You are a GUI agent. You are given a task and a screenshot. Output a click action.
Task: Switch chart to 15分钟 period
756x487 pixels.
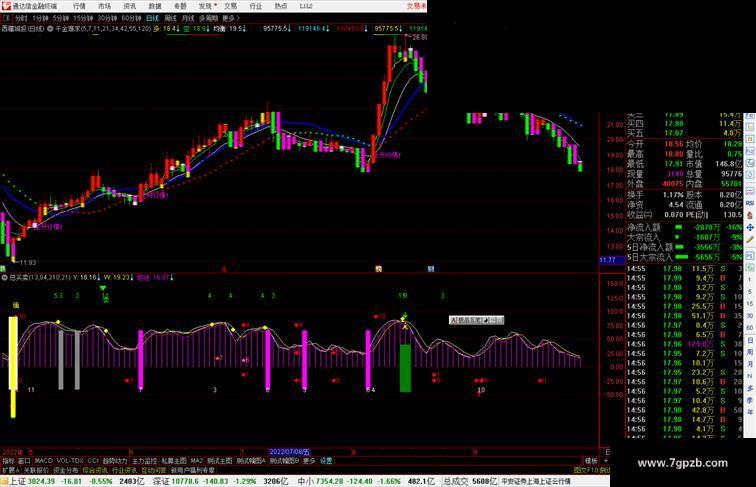tap(83, 18)
